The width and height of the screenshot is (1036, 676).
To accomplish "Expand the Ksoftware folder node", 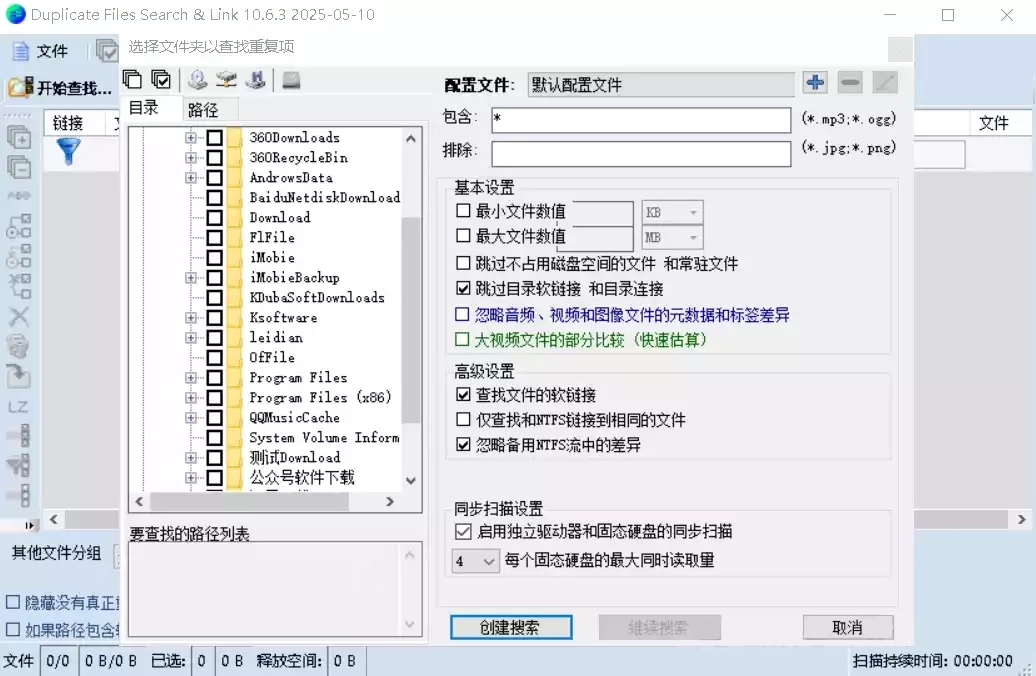I will 191,317.
